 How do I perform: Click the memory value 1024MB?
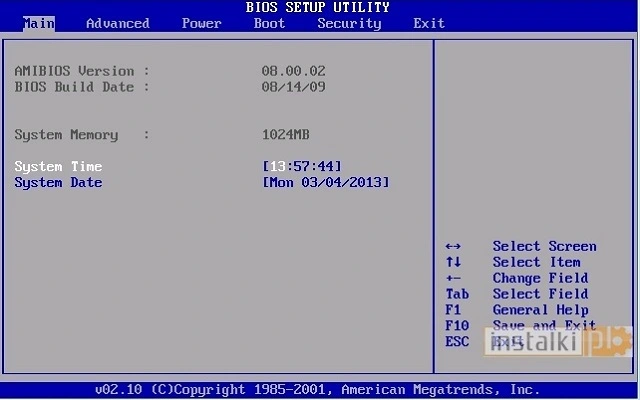click(286, 134)
